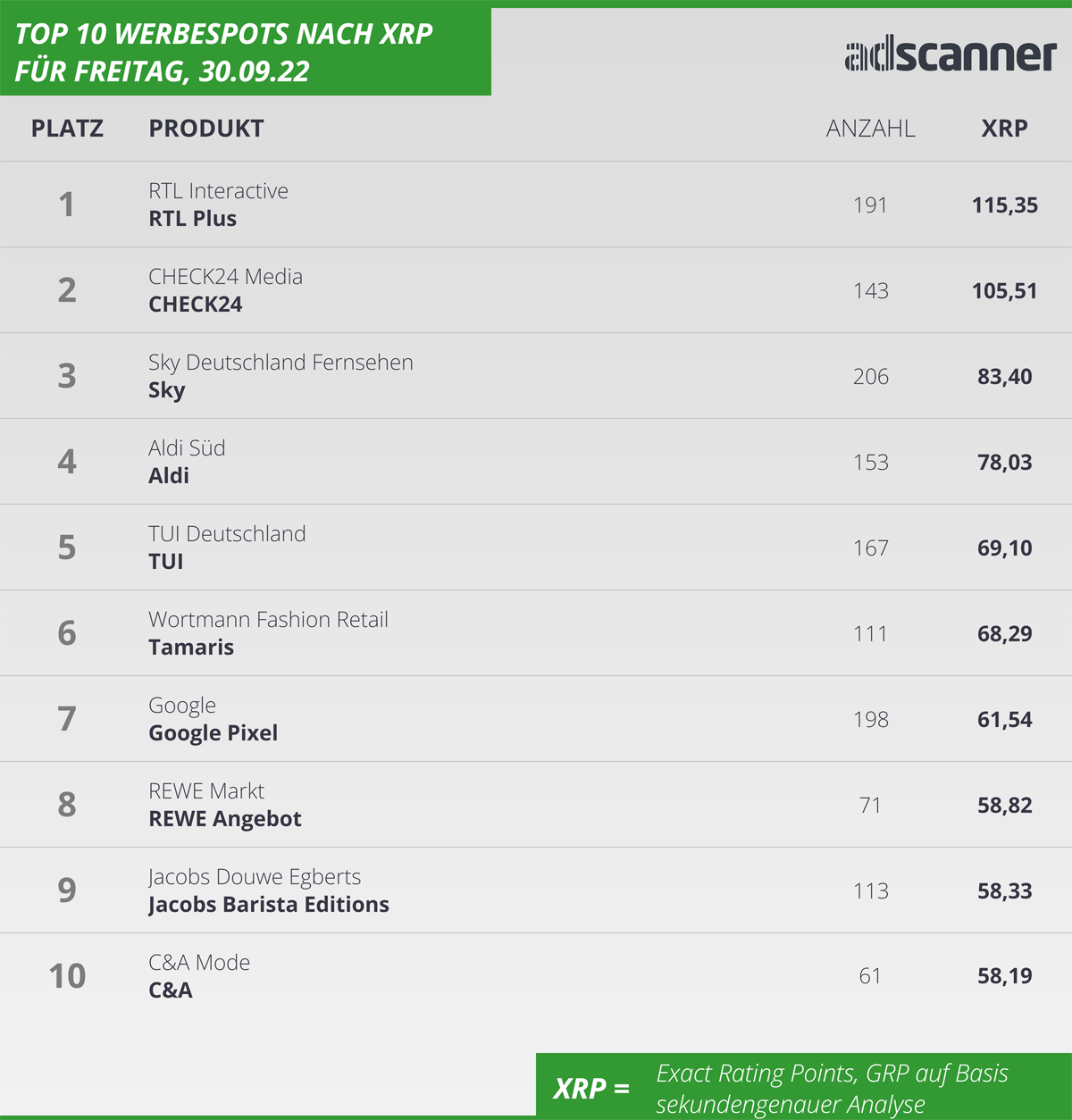Screen dimensions: 1072x1120
Task: Select the RTL Plus product row
Action: 536,205
